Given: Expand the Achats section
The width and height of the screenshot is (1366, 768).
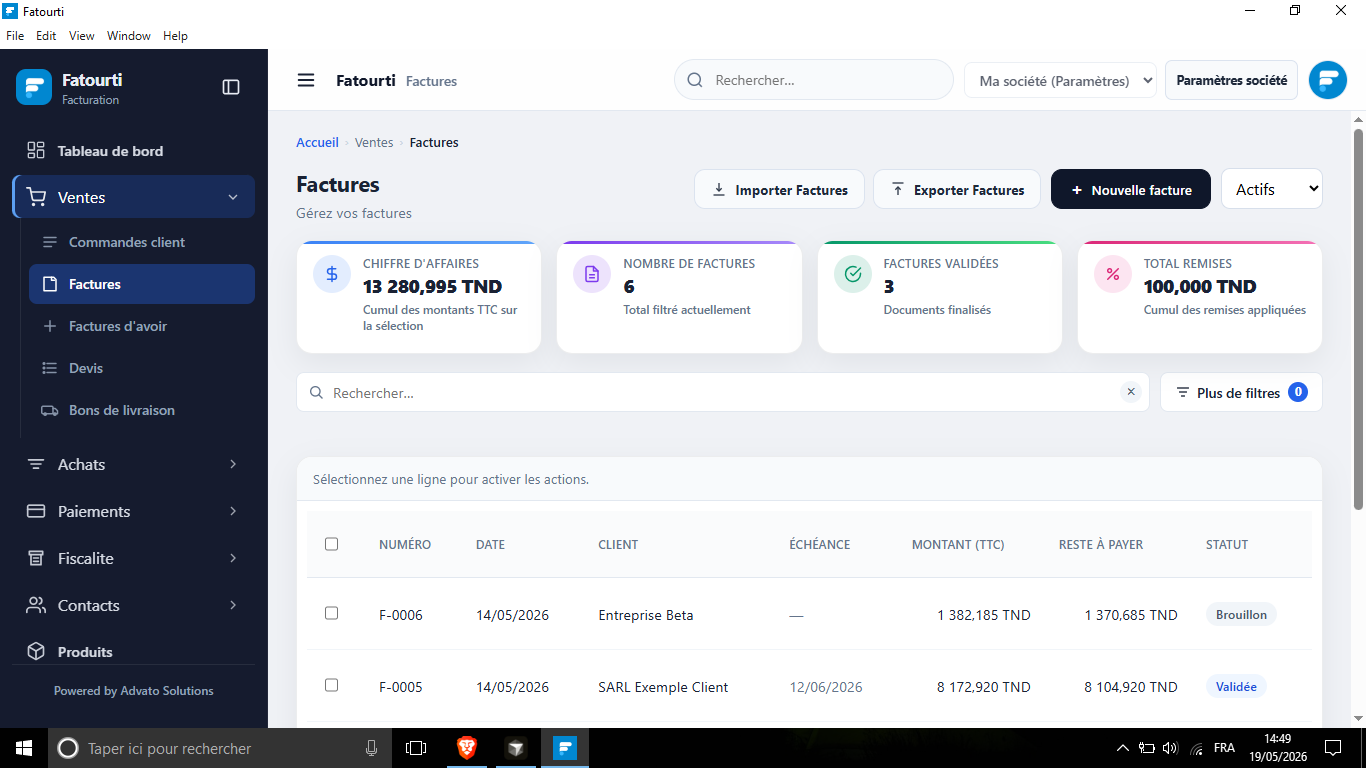Looking at the screenshot, I should pos(233,464).
